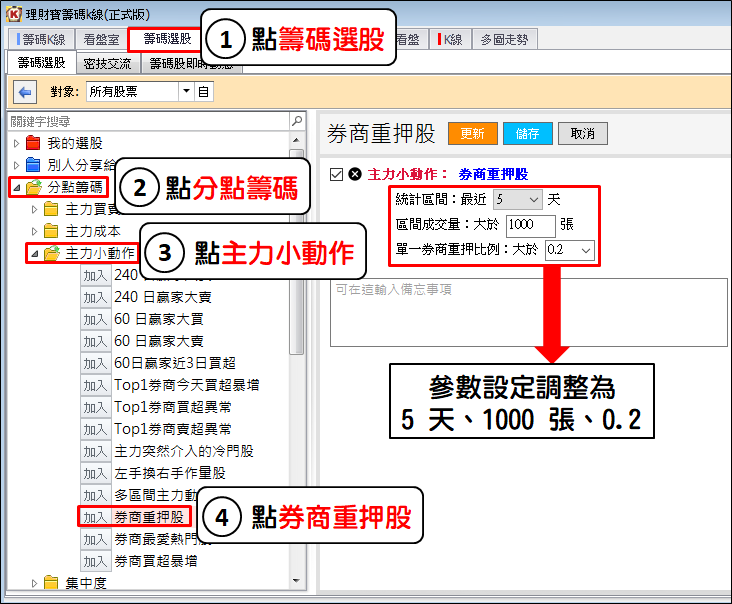Click the red 我的選股 folder icon
Image resolution: width=732 pixels, height=604 pixels.
[33, 143]
